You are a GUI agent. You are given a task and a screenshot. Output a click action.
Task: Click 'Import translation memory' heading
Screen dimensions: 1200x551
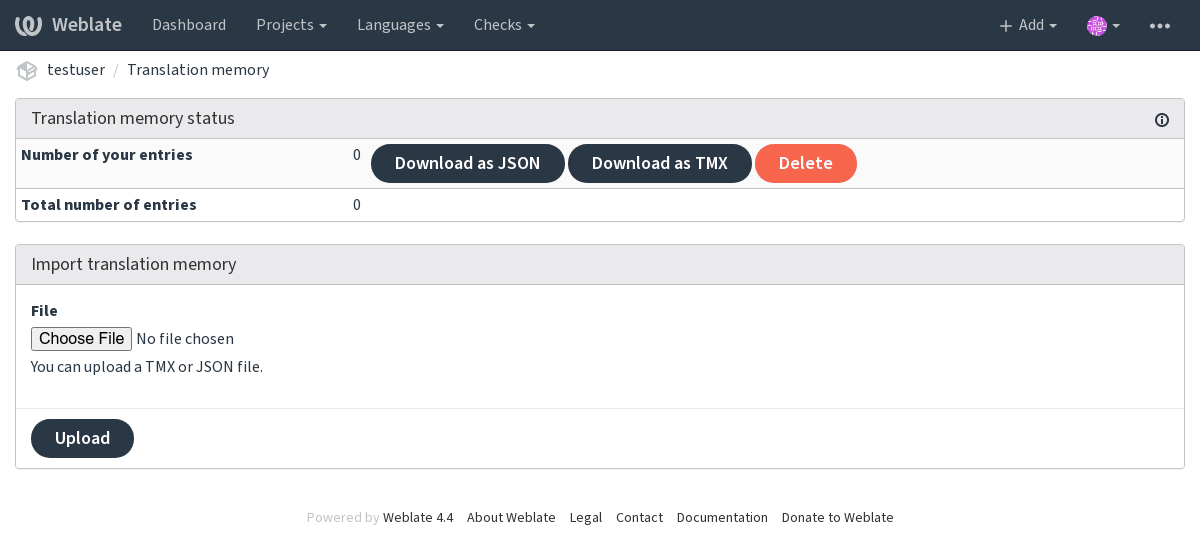(x=134, y=265)
